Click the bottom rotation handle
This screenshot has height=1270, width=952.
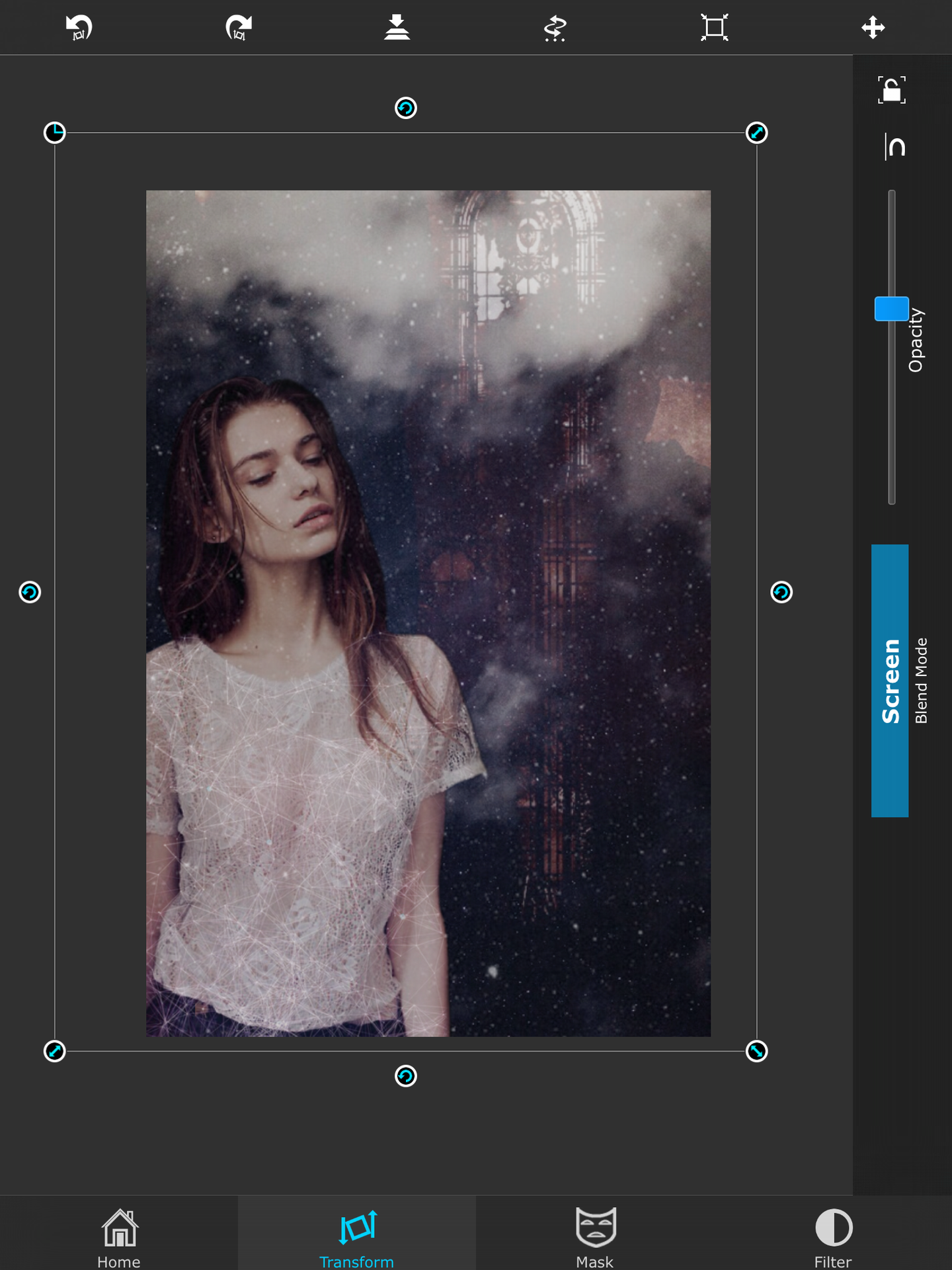click(406, 1076)
